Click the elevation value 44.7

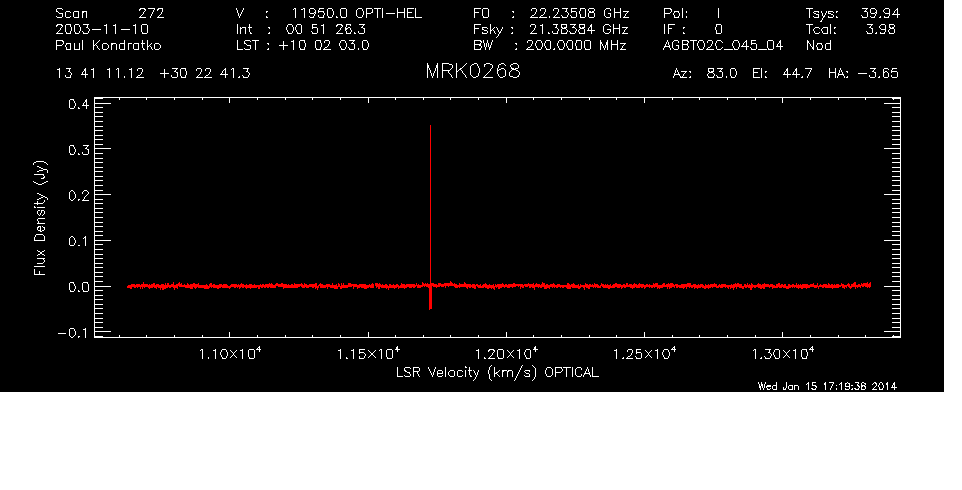pos(798,74)
